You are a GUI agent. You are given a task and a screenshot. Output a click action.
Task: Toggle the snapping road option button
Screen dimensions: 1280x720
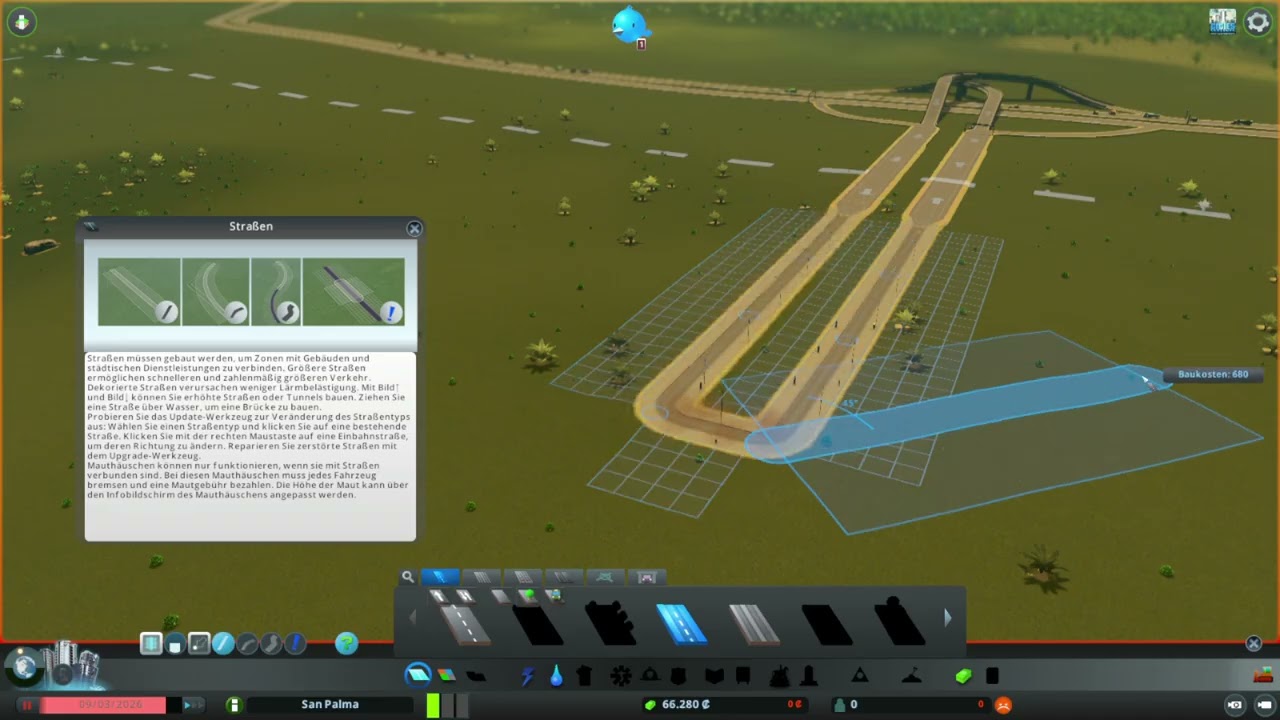tap(199, 644)
